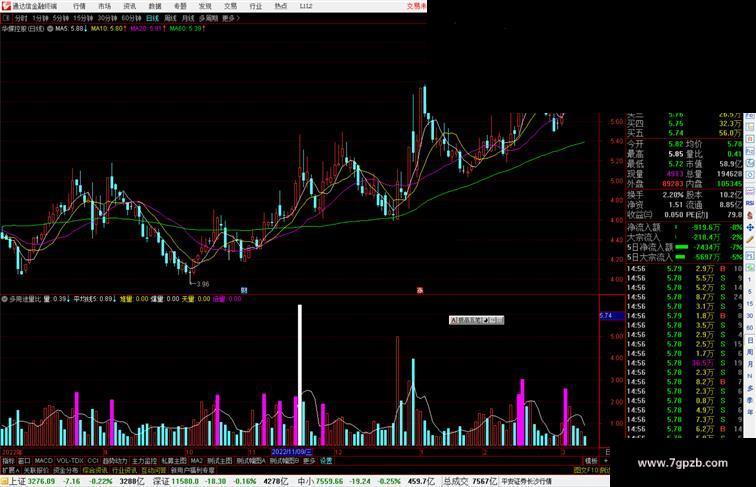Click the round icon beside 多周速量比 indicator
This screenshot has width=756, height=487.
pyautogui.click(x=4, y=299)
